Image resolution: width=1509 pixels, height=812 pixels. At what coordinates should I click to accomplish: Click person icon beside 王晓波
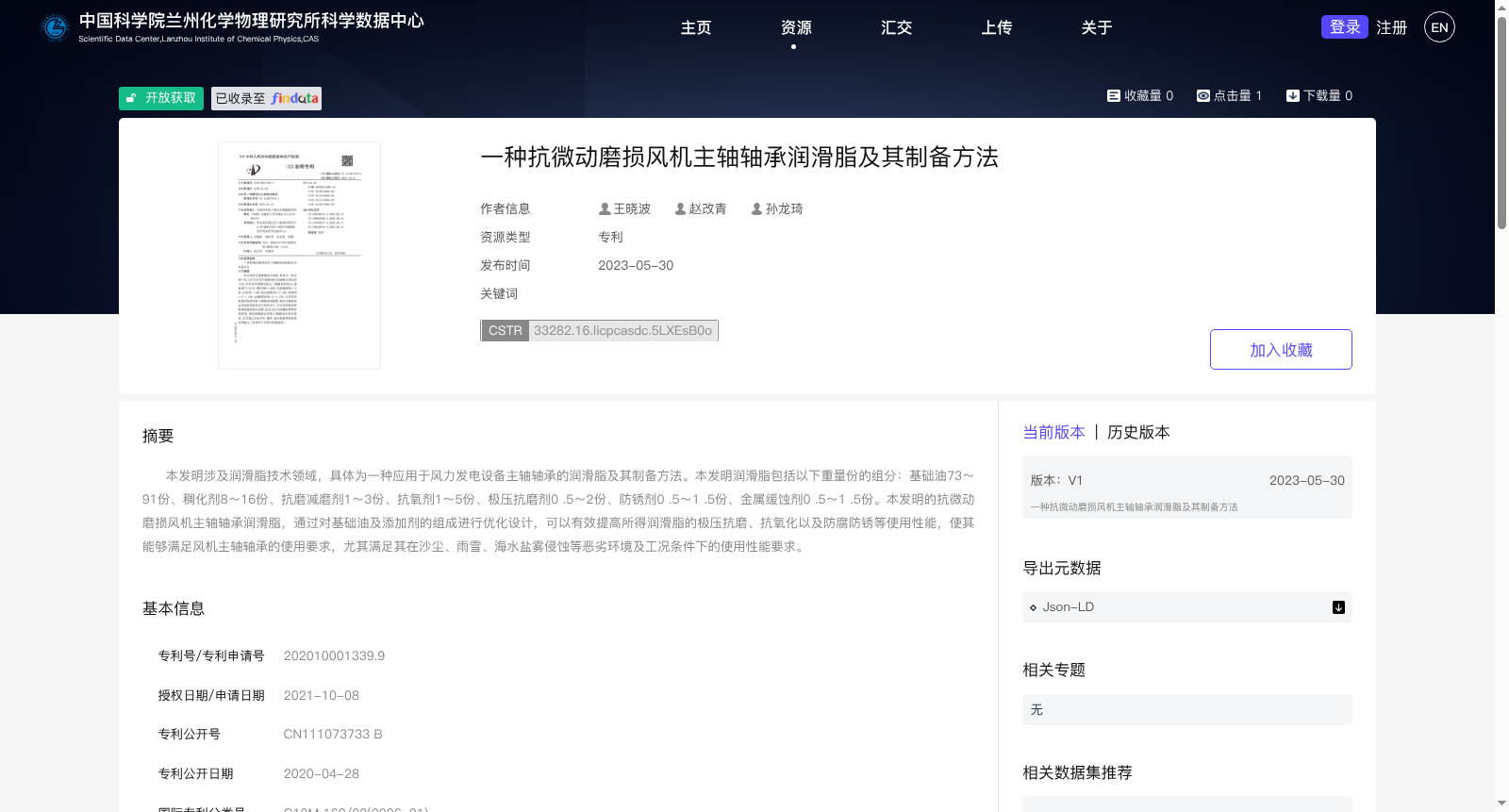[x=605, y=208]
